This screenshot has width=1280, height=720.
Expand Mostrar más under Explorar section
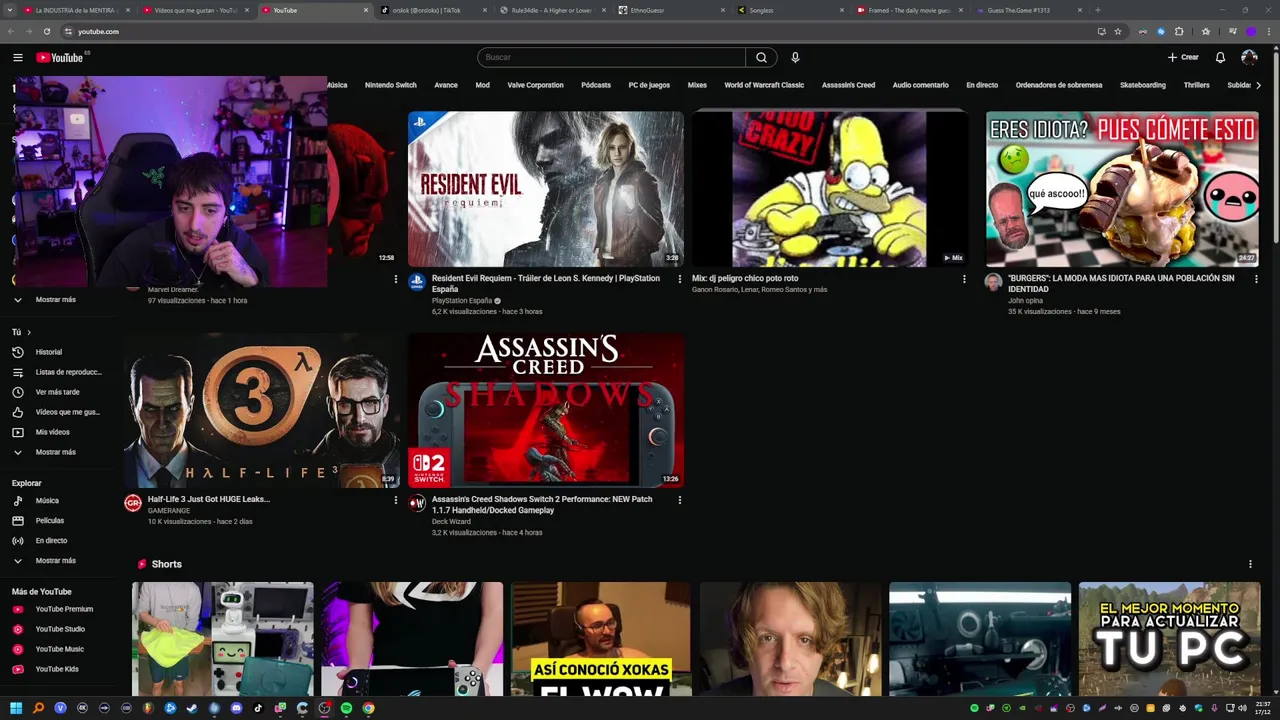tap(56, 560)
